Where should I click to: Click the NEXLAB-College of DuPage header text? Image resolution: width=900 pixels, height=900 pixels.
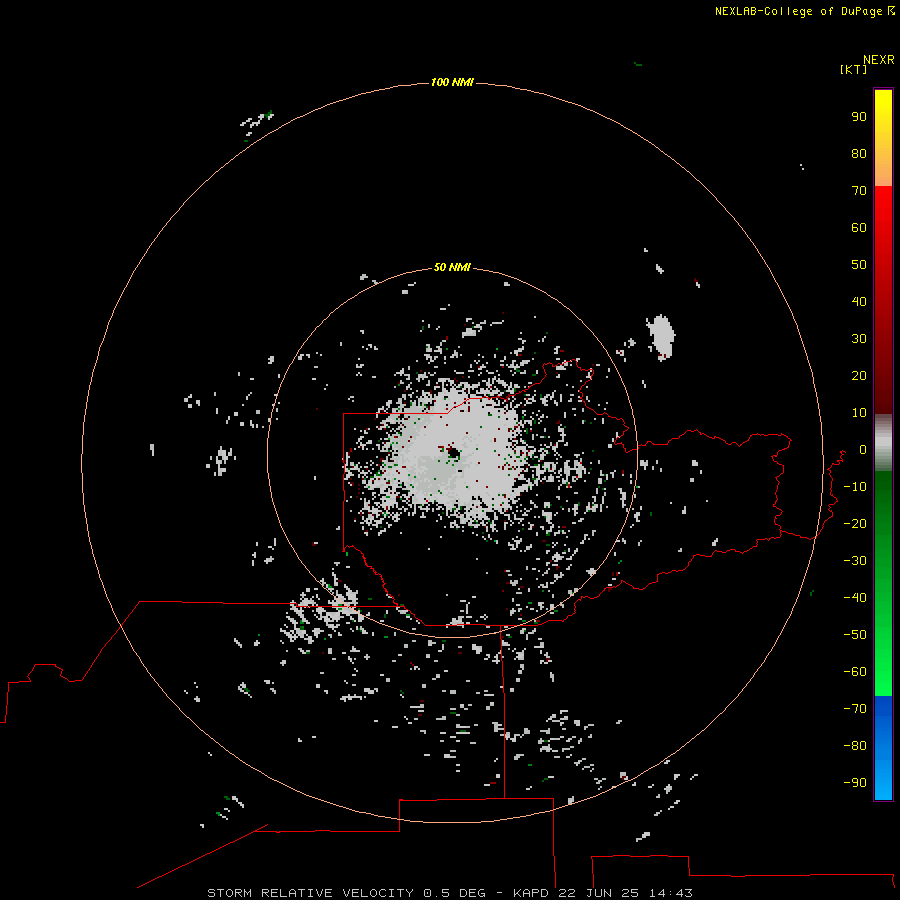click(805, 11)
